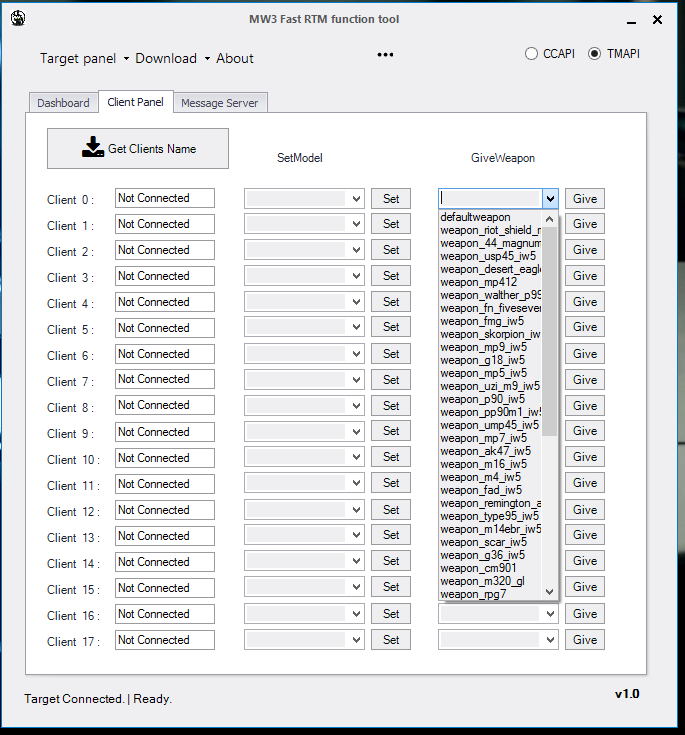685x735 pixels.
Task: Expand SetModel dropdown for Client 3
Action: pos(356,276)
